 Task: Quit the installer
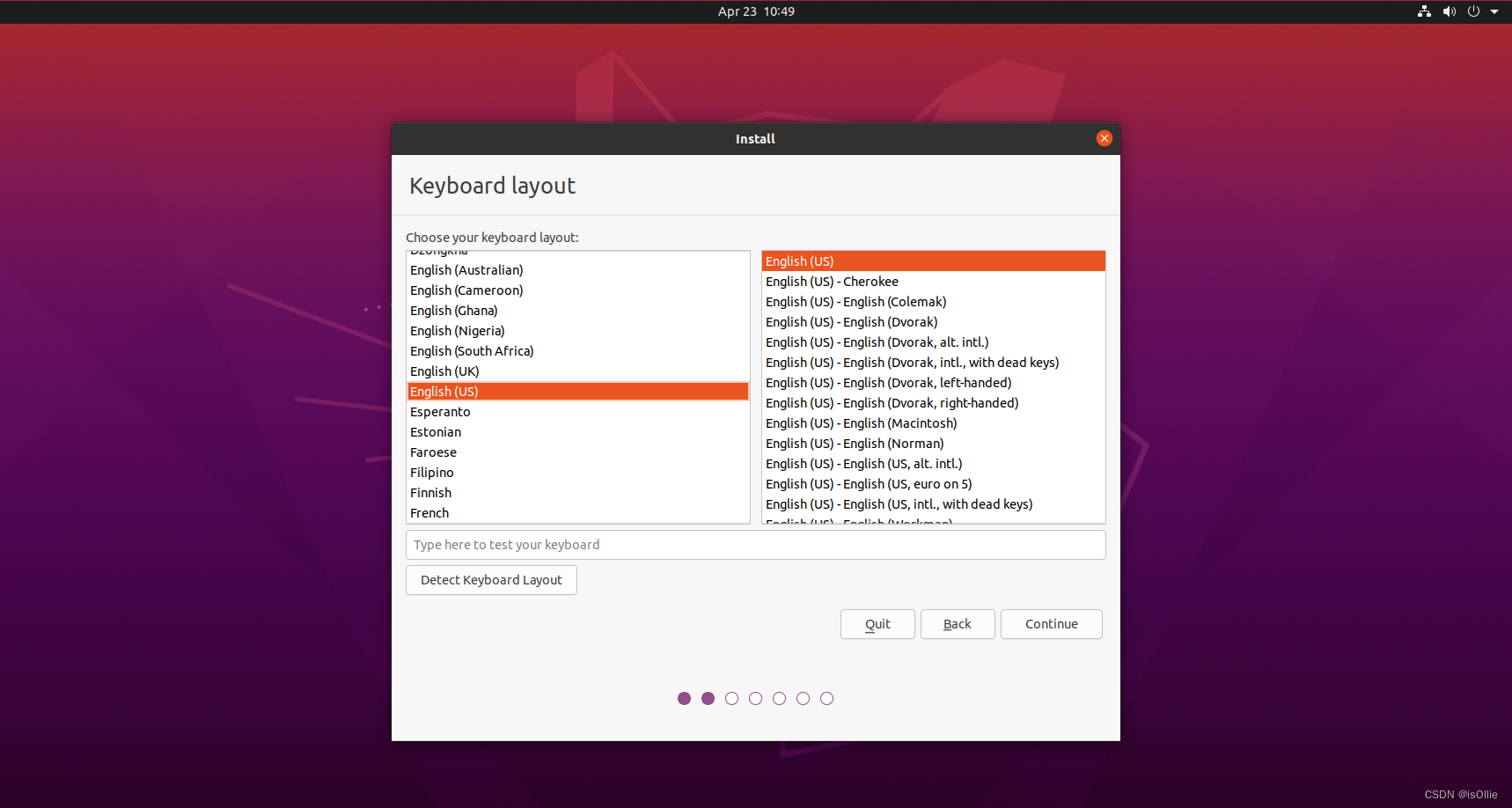pos(877,624)
